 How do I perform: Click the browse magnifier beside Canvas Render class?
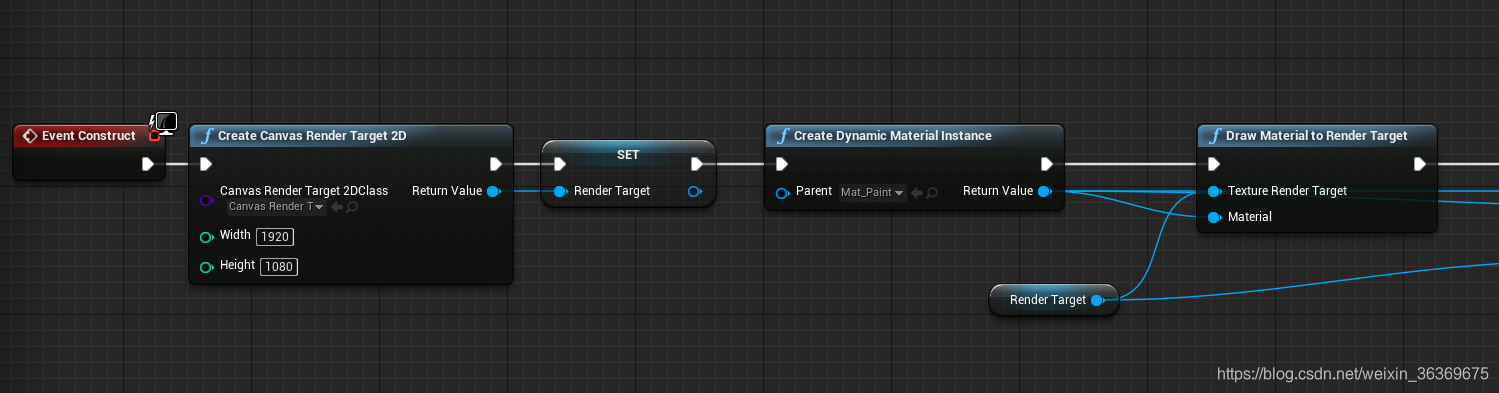(352, 207)
